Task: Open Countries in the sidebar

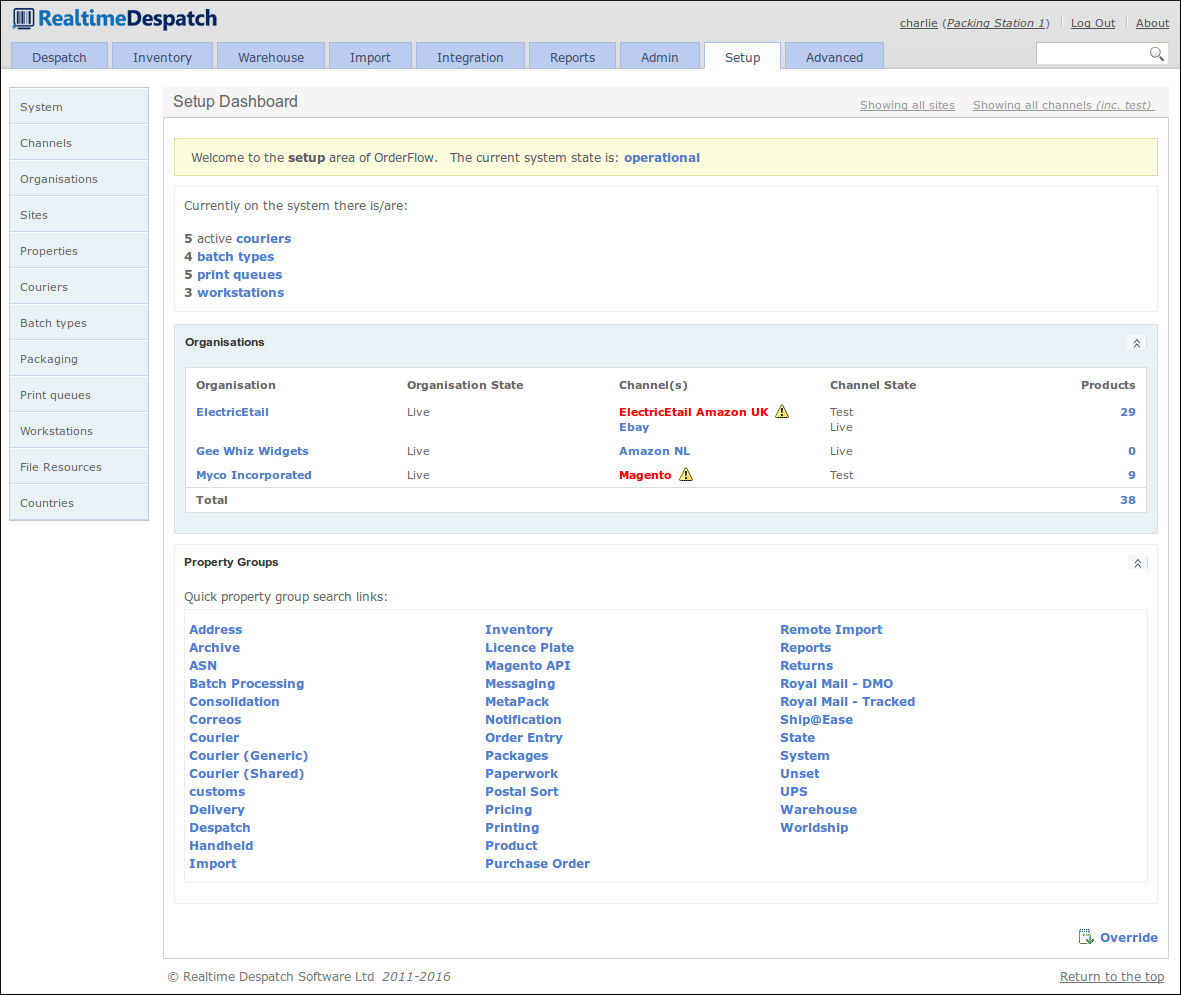Action: coord(79,502)
